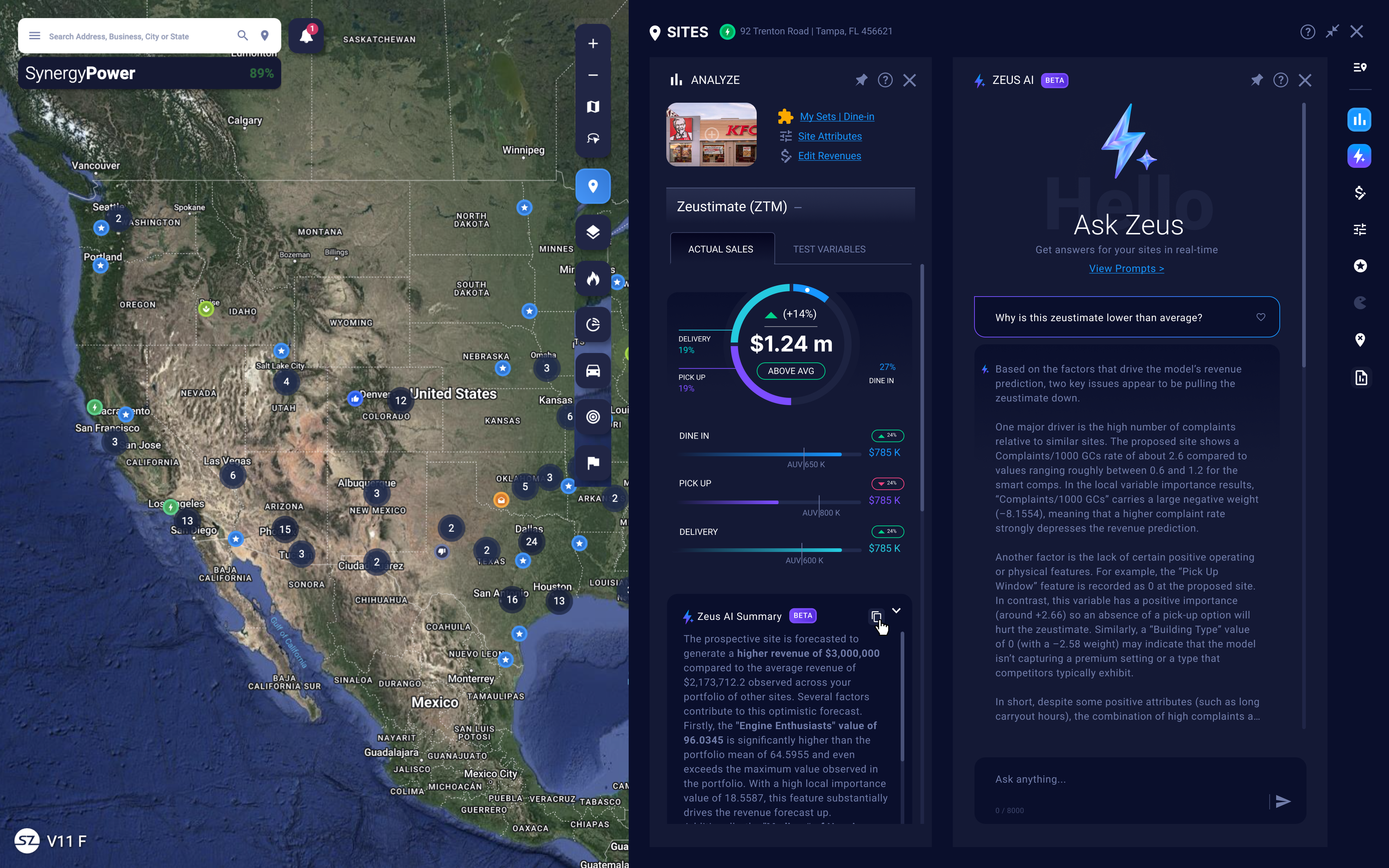Screen dimensions: 1389x868
Task: Open the star circle sidebar icon
Action: click(x=1360, y=266)
